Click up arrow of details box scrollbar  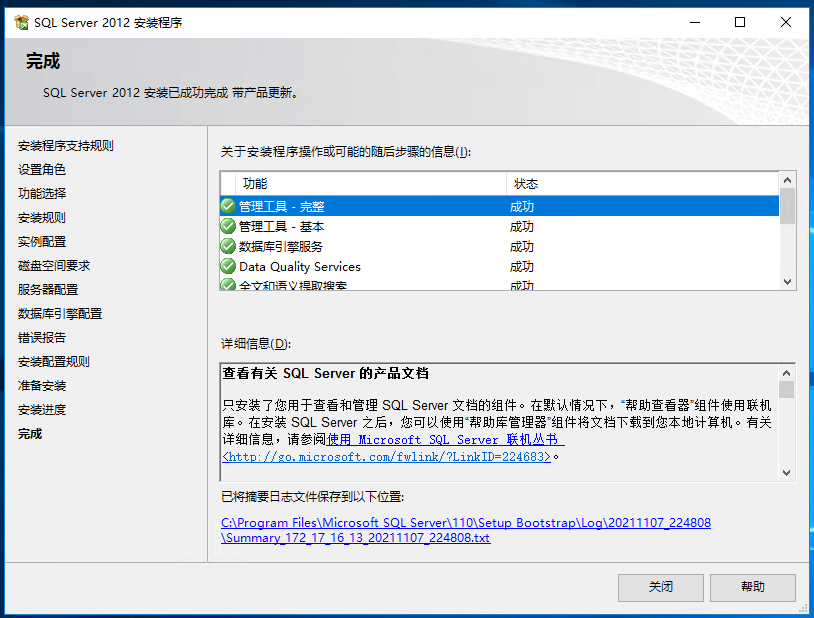(x=787, y=372)
